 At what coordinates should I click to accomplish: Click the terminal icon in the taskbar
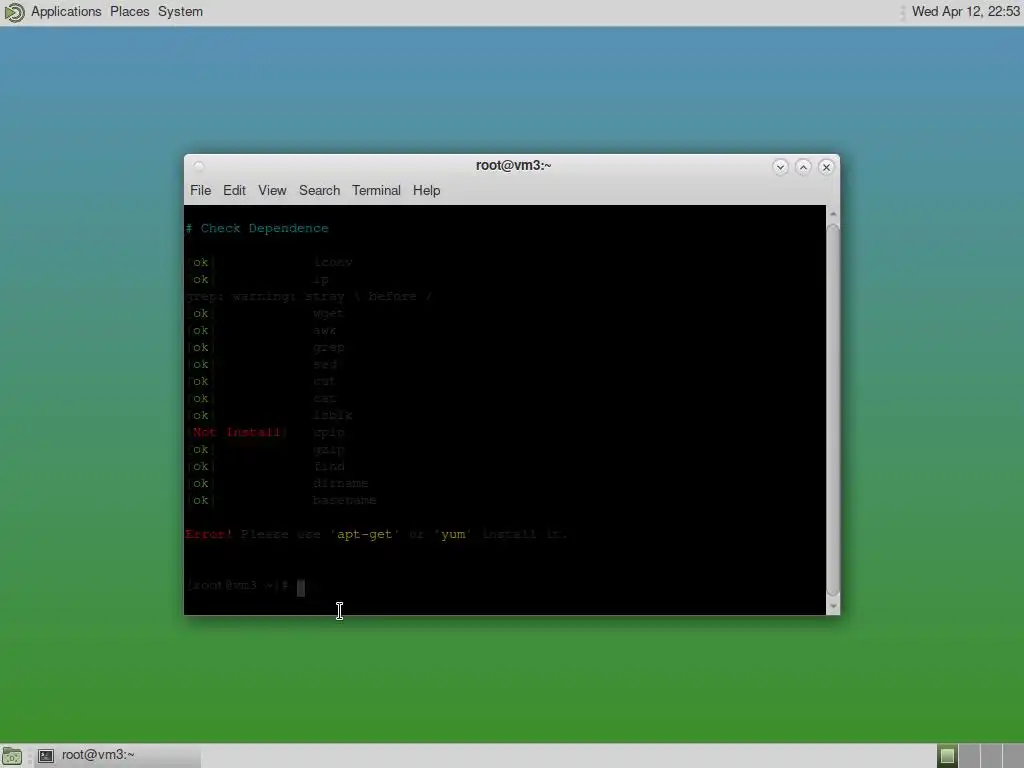click(x=46, y=756)
